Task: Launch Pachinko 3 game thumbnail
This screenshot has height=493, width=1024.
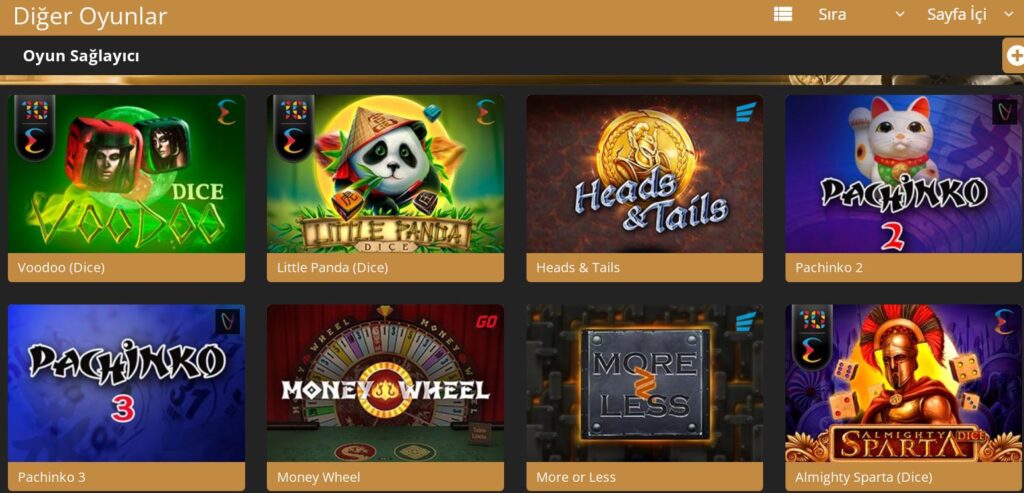Action: coord(126,384)
